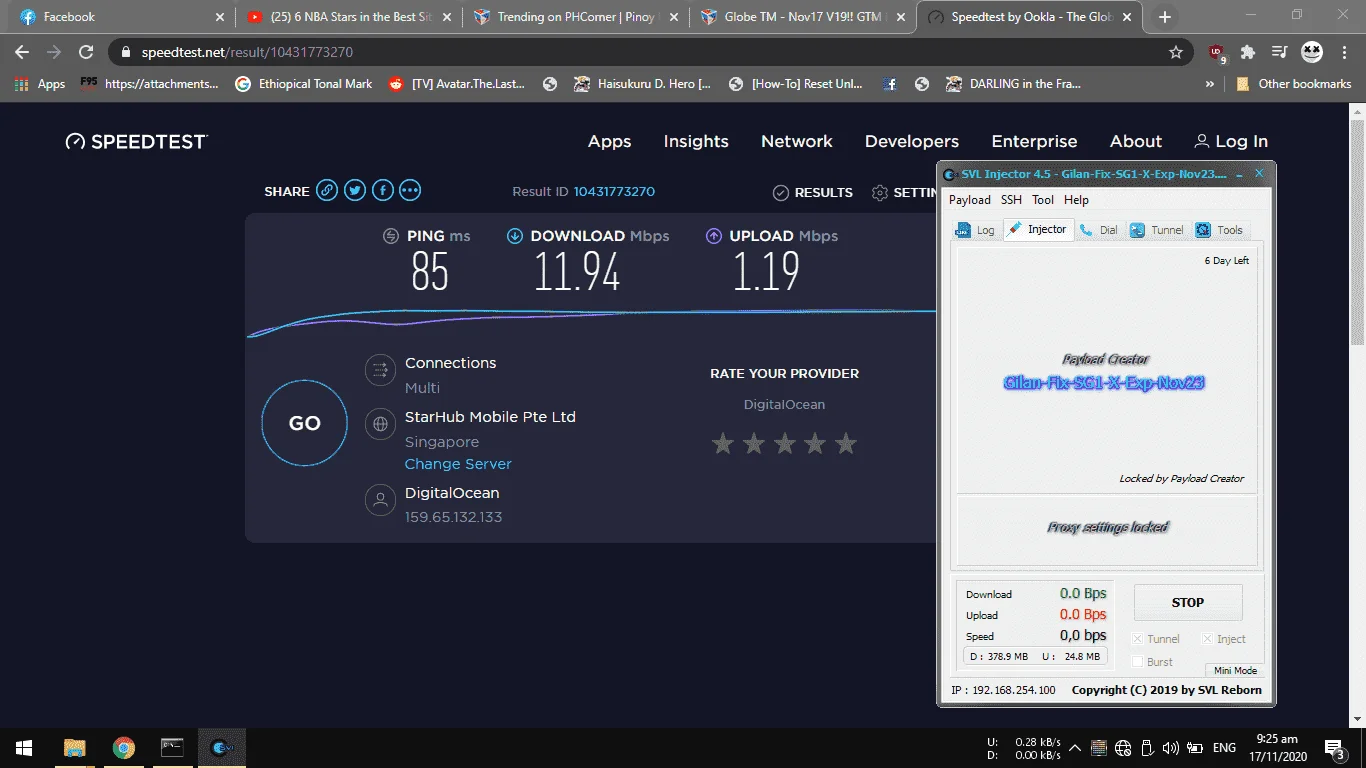Click the Change Server link
The width and height of the screenshot is (1366, 768).
click(x=458, y=464)
